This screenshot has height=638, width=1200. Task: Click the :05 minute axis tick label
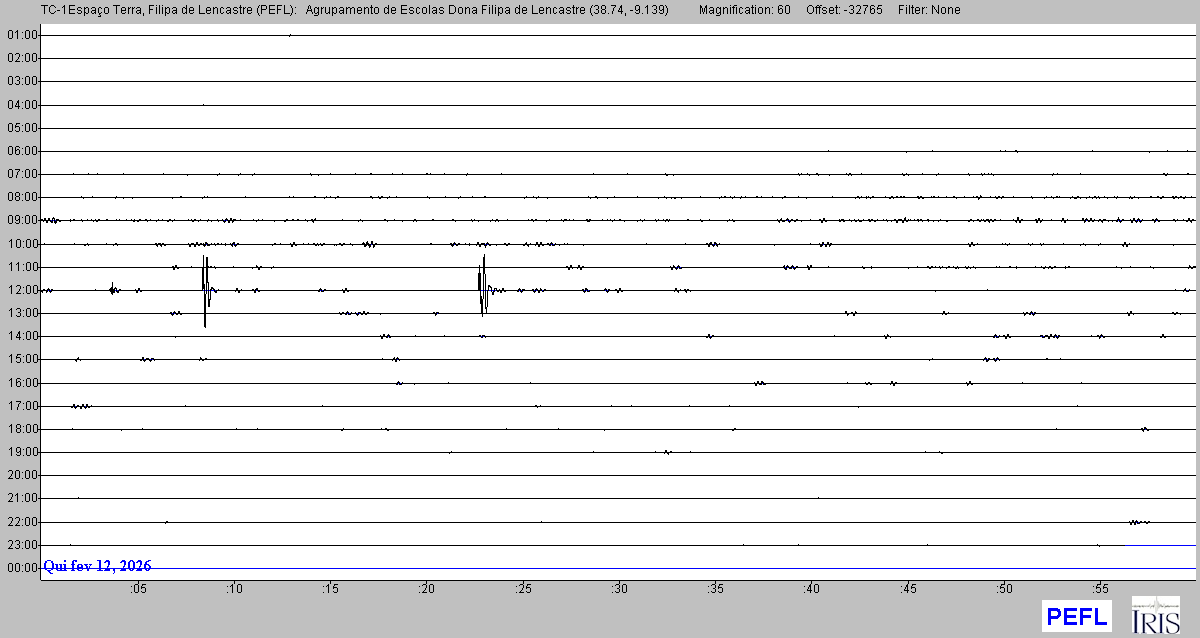click(138, 588)
